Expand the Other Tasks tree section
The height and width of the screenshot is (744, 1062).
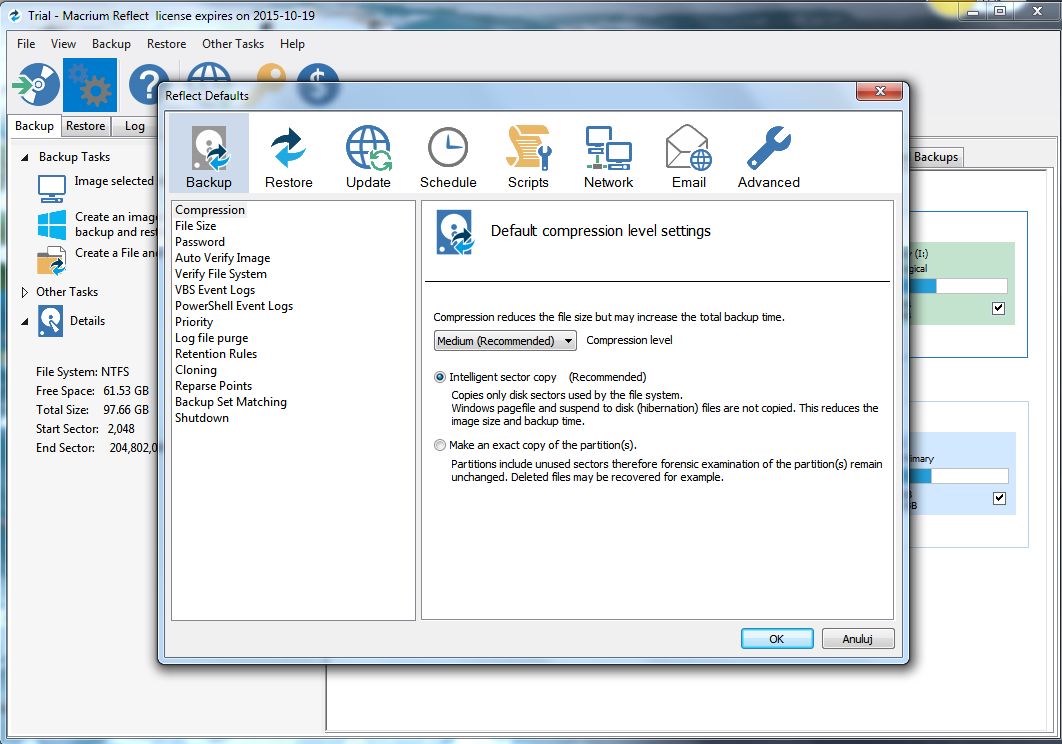pyautogui.click(x=26, y=292)
